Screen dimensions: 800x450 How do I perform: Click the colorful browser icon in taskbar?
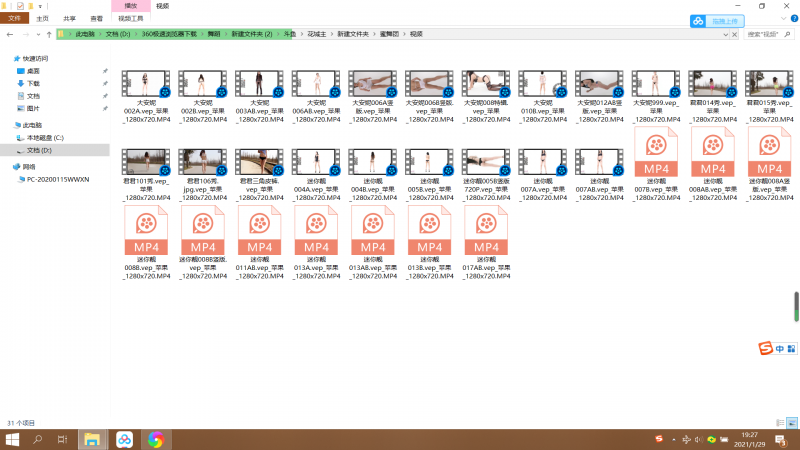(x=155, y=439)
